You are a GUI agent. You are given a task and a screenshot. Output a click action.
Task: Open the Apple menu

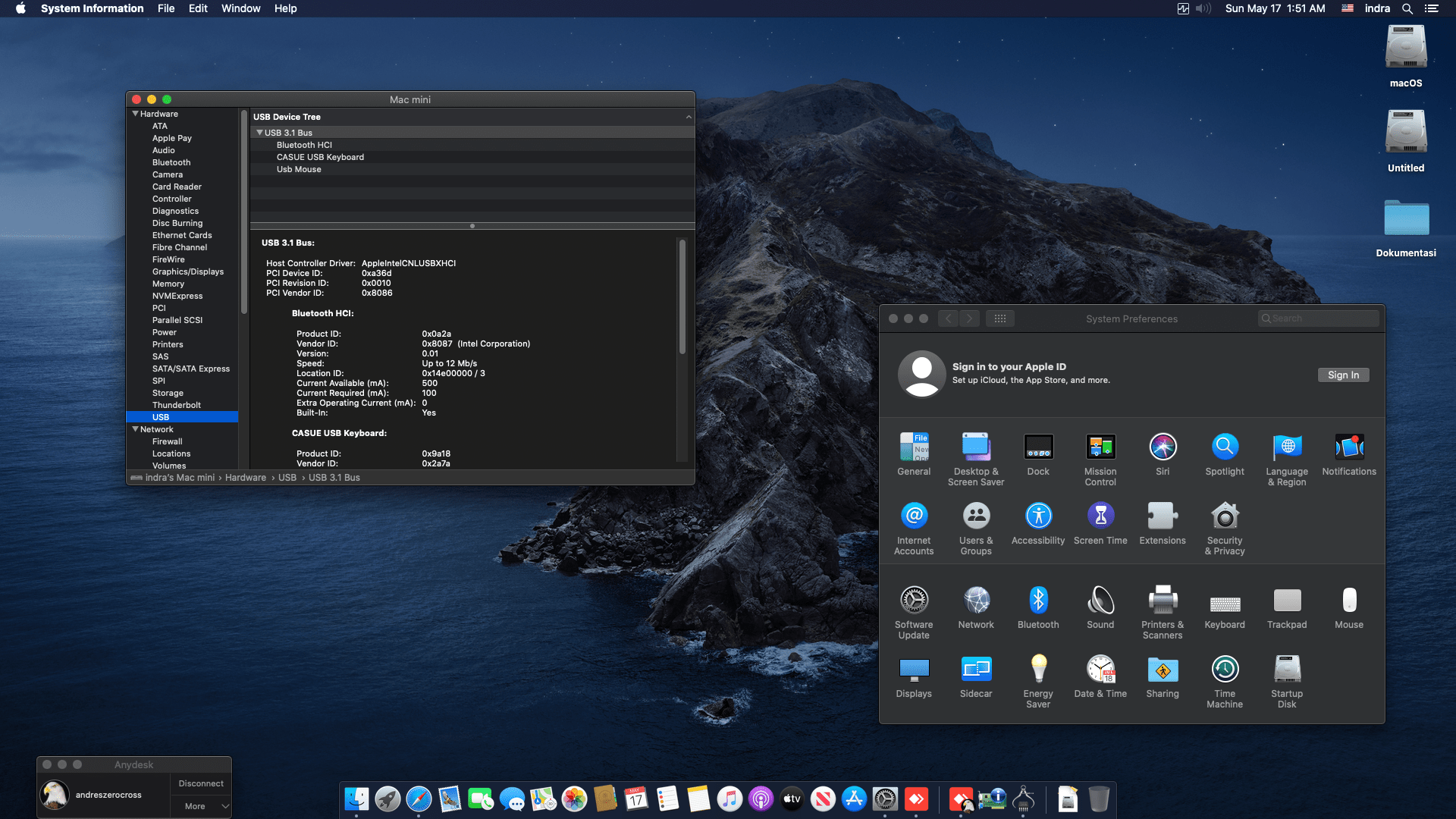pyautogui.click(x=20, y=8)
